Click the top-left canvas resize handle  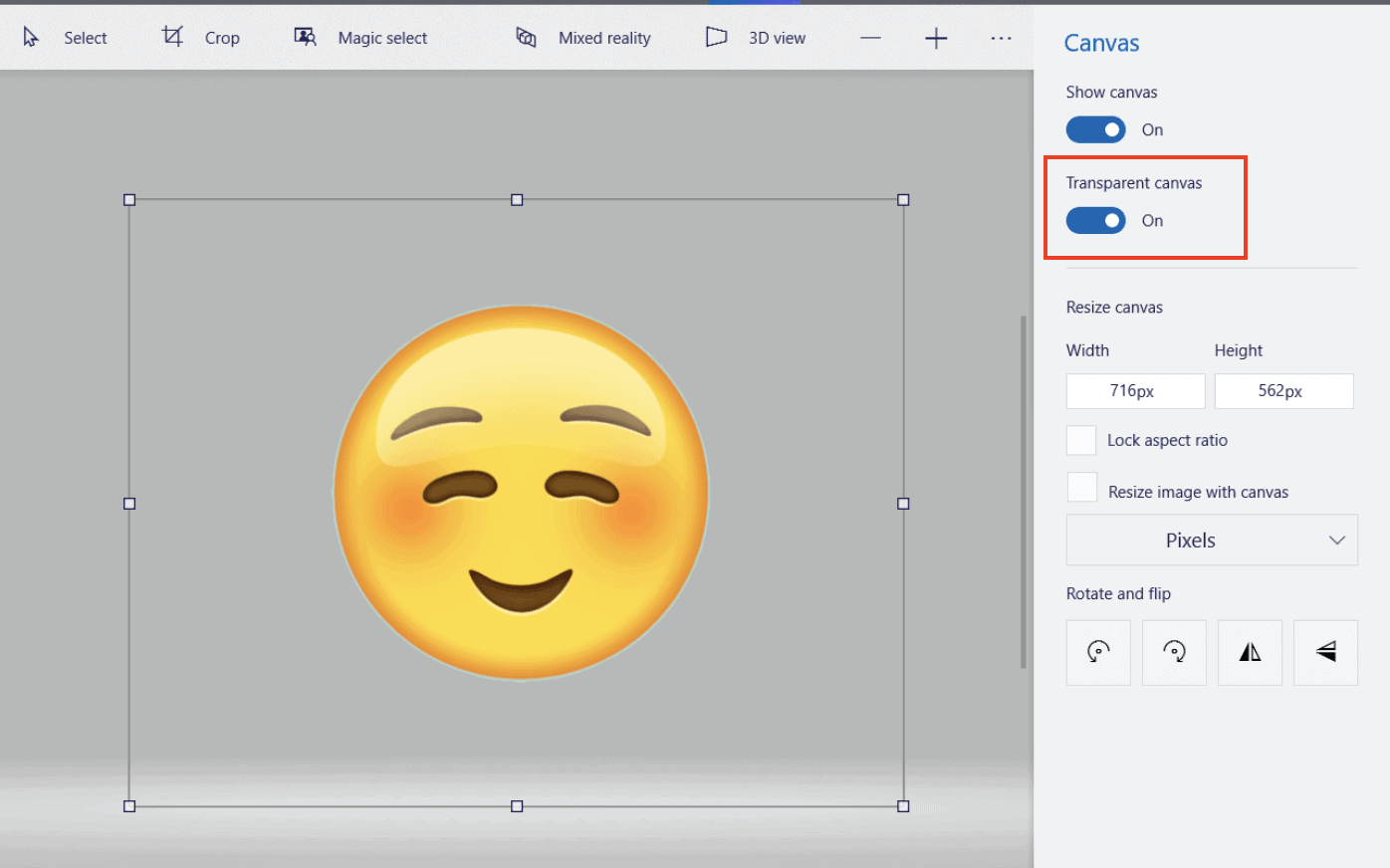click(x=129, y=200)
